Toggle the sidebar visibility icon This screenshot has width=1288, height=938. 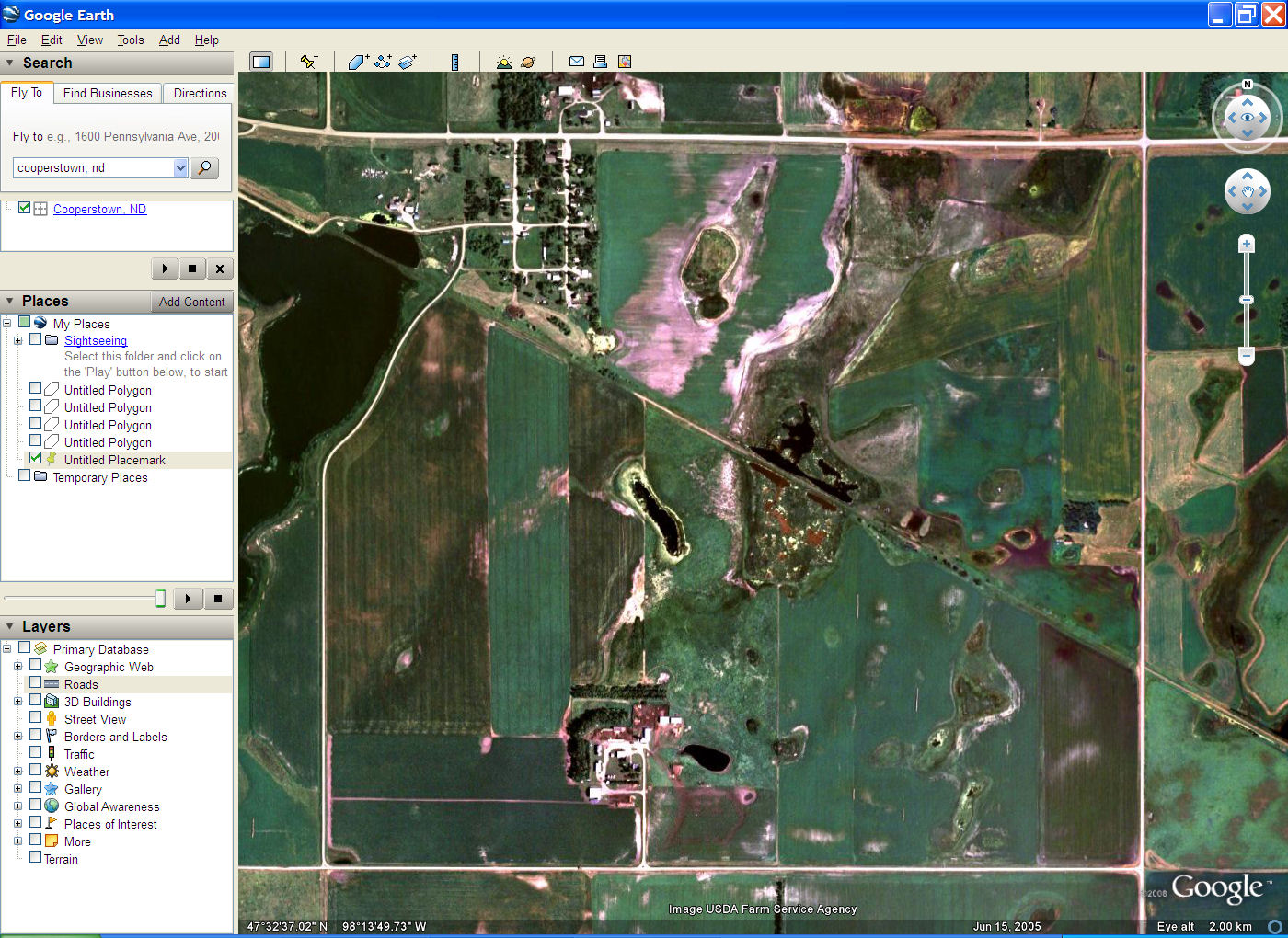coord(261,62)
